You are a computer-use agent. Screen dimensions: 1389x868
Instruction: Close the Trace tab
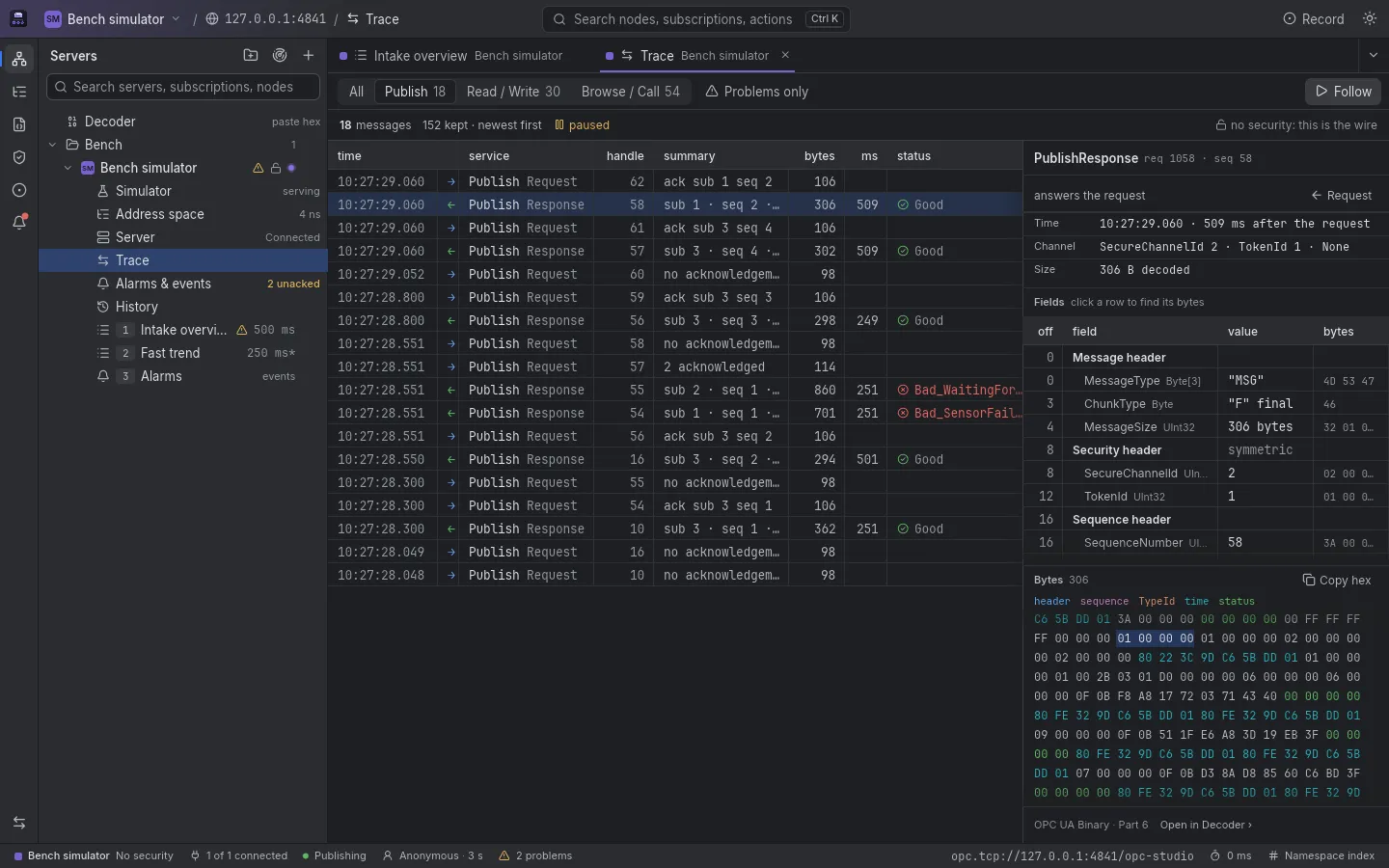click(785, 56)
